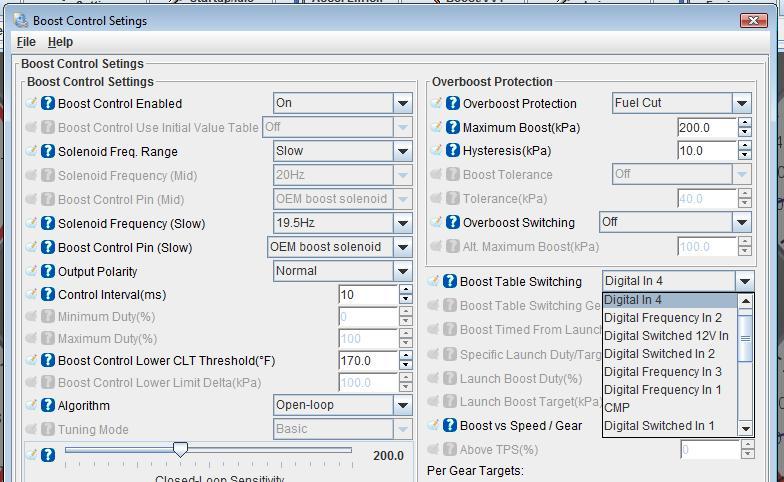784x482 pixels.
Task: Click help icon for Overboost Switching
Action: pos(452,222)
